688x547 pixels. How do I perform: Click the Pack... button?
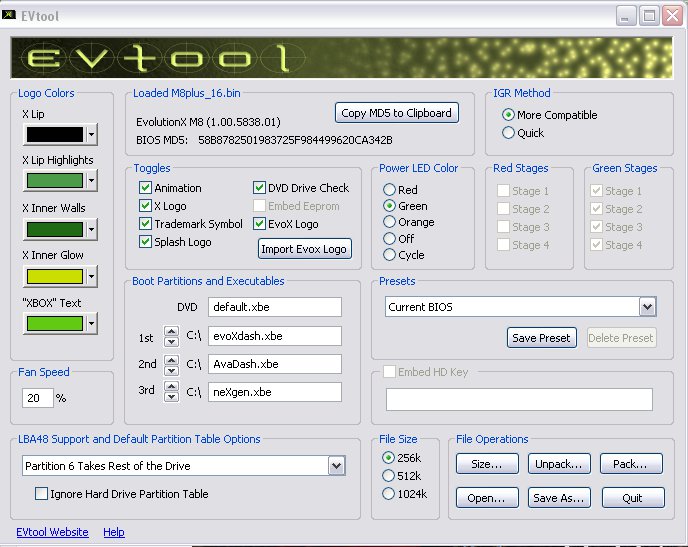(631, 464)
